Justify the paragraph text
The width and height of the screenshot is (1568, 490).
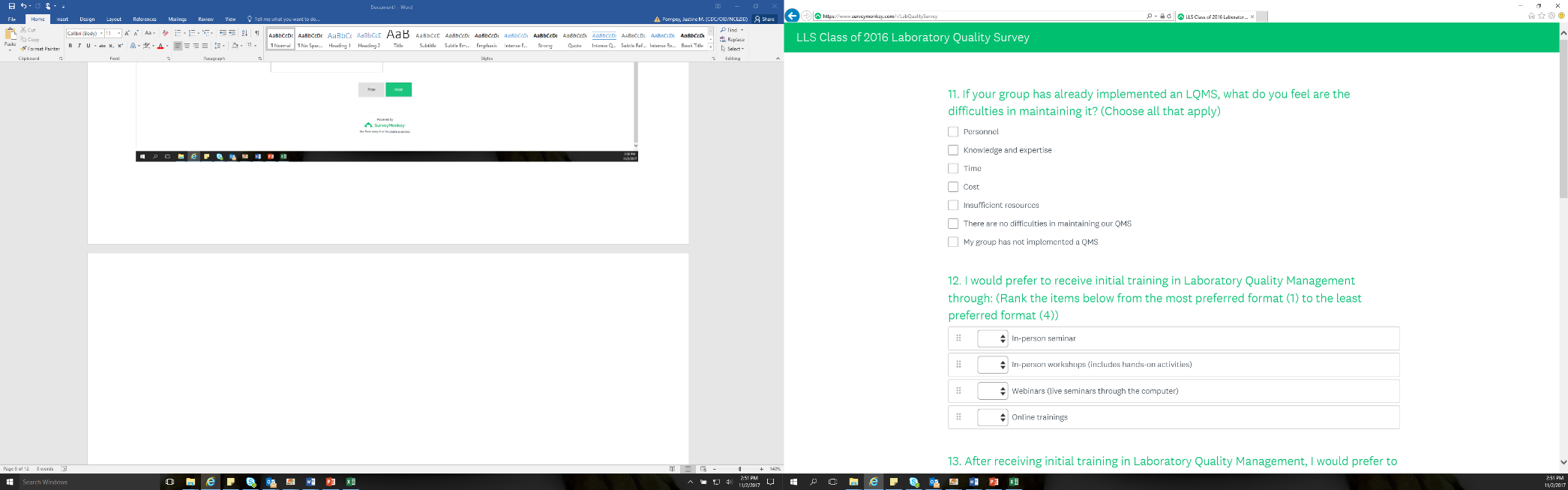click(x=205, y=46)
